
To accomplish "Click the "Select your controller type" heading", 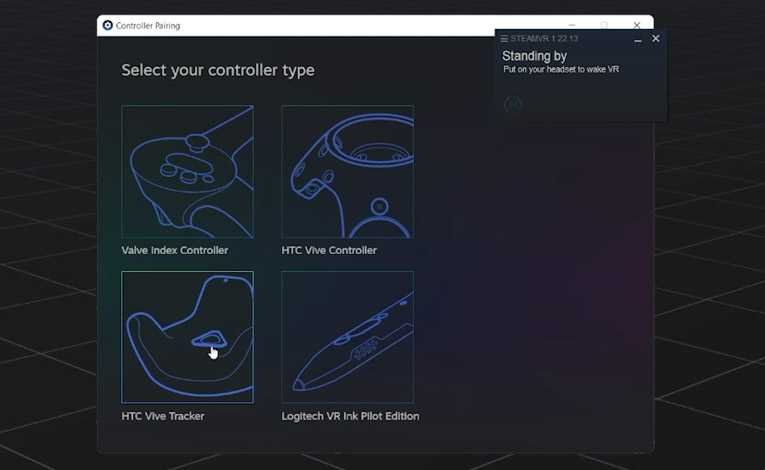I will pyautogui.click(x=218, y=70).
